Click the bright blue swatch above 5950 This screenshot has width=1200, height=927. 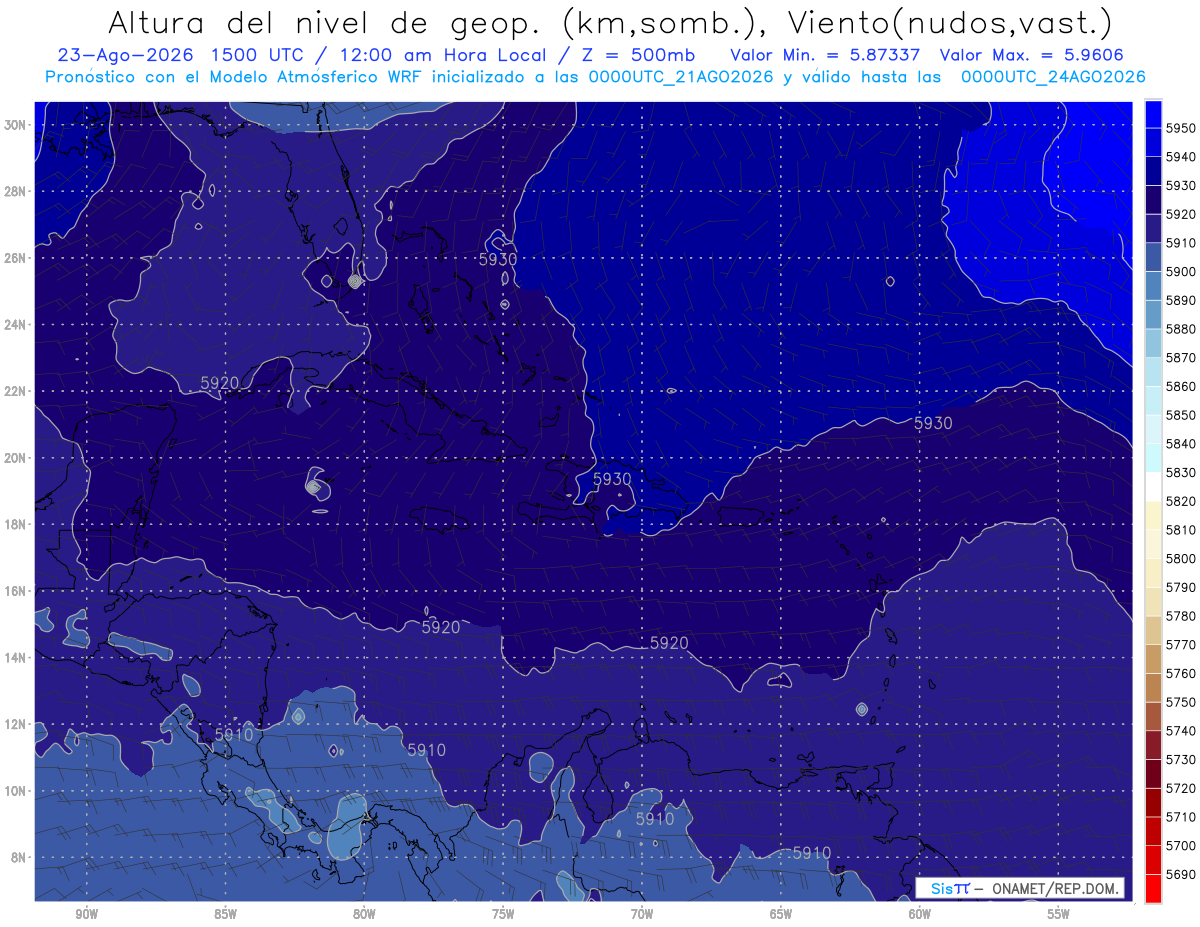point(1153,114)
